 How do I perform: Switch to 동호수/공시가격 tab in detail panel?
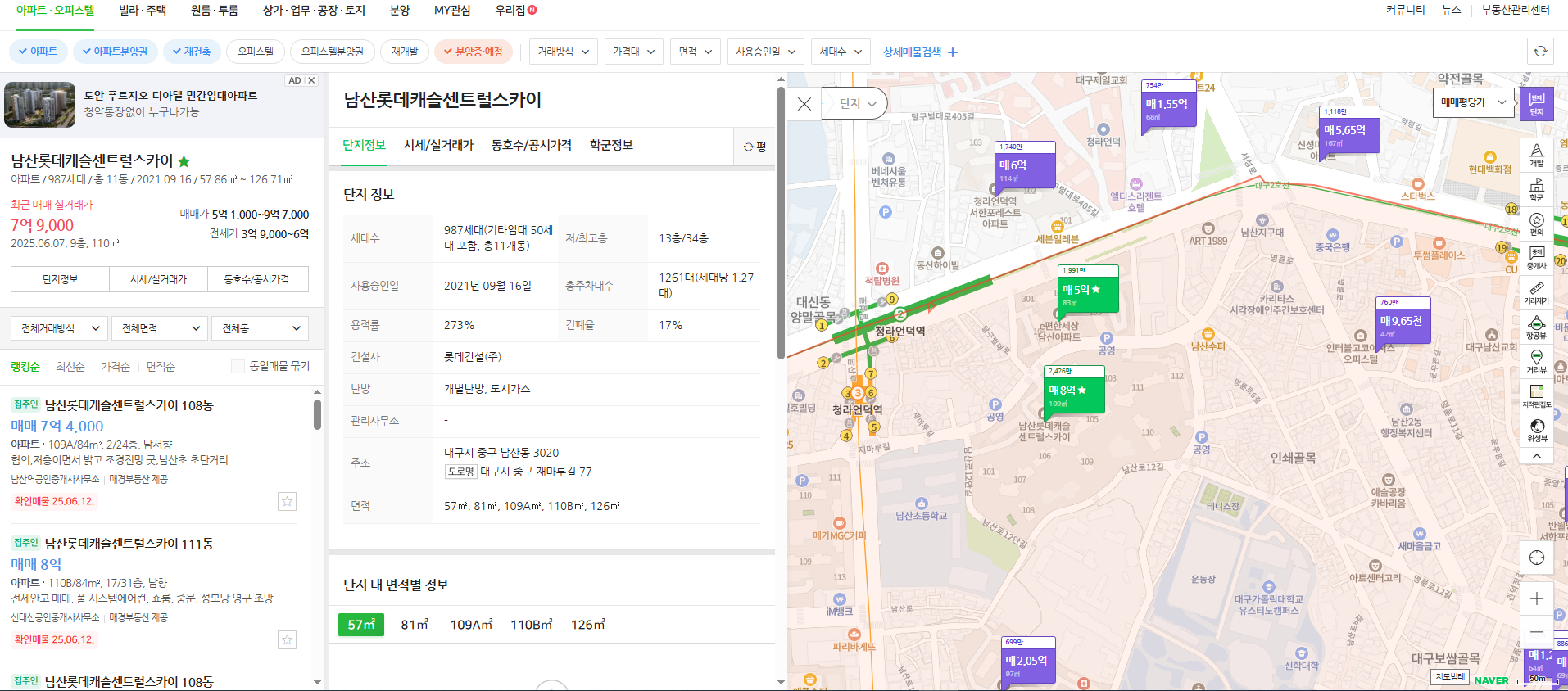point(531,145)
